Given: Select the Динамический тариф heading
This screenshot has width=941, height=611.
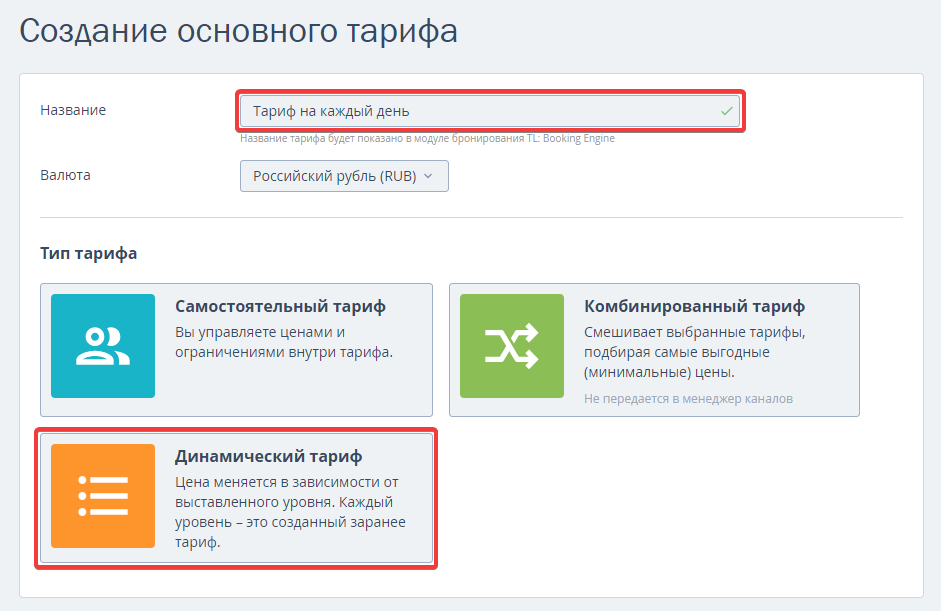Looking at the screenshot, I should (x=268, y=456).
